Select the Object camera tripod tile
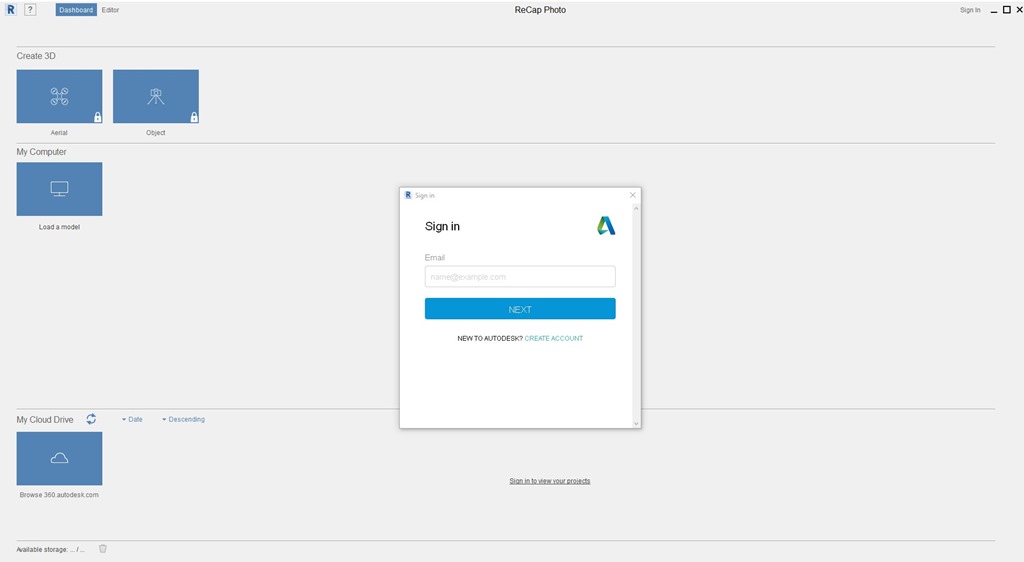Image resolution: width=1024 pixels, height=562 pixels. 156,96
